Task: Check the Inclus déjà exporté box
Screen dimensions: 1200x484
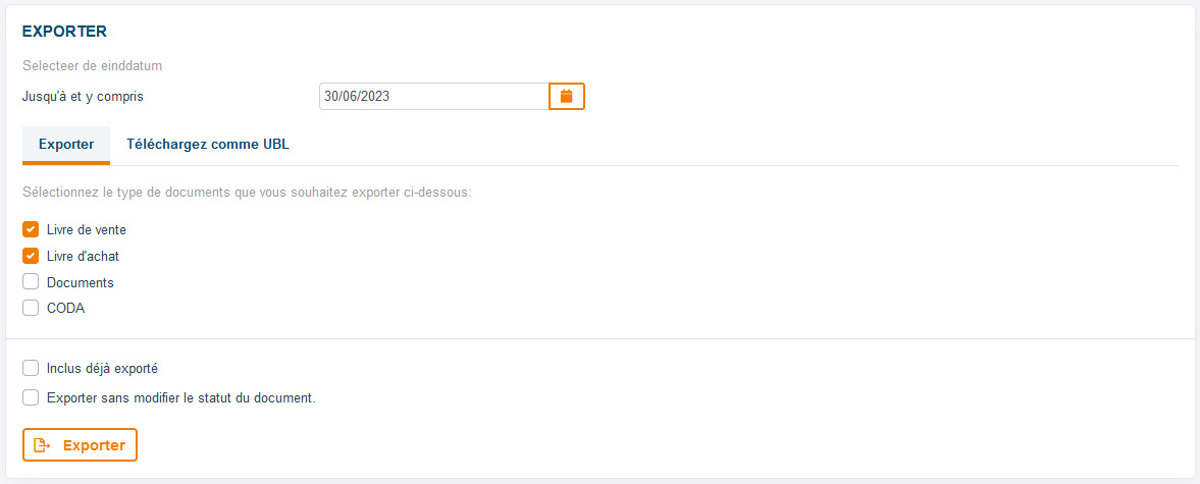Action: tap(30, 368)
